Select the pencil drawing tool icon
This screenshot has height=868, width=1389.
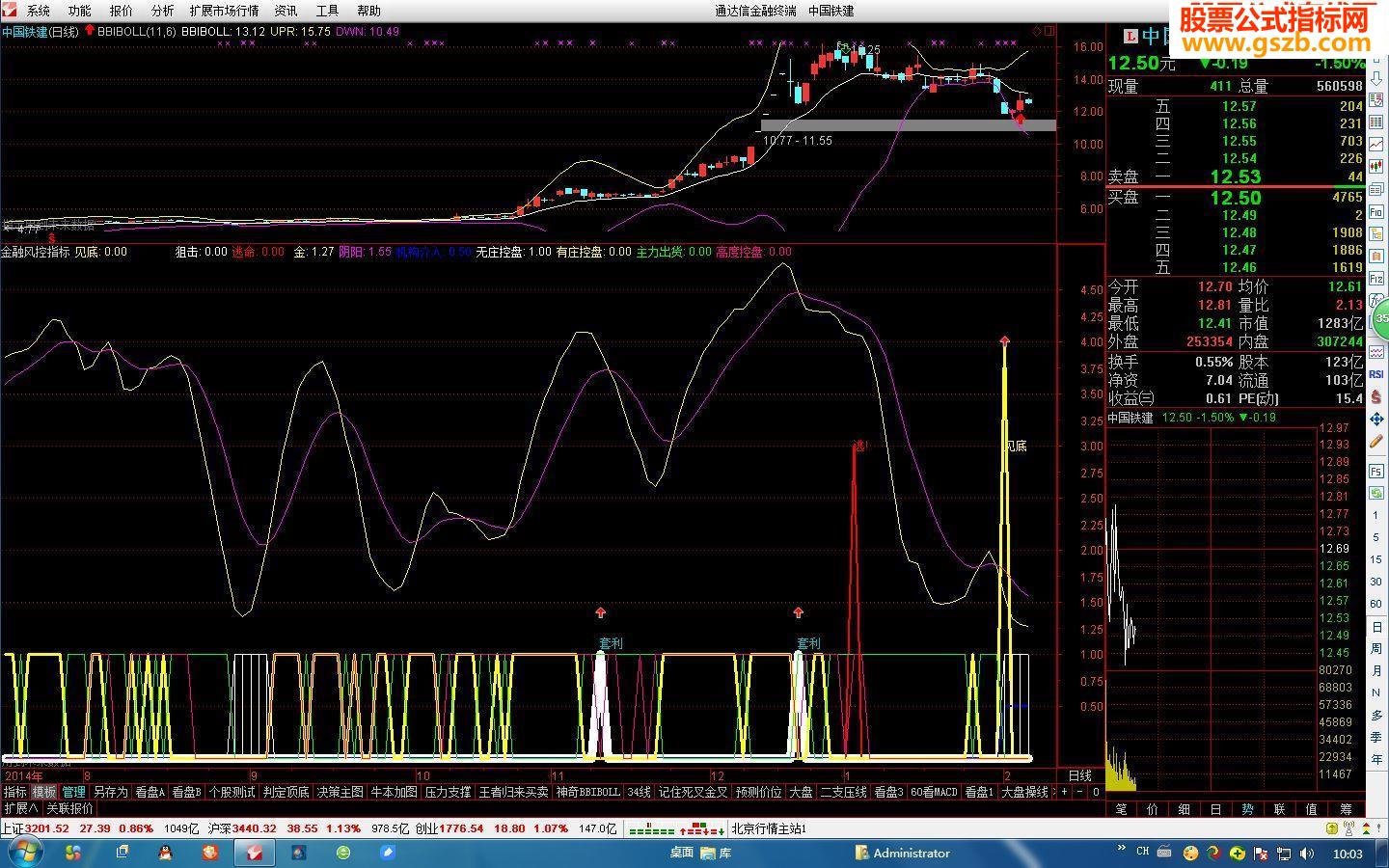tap(1376, 443)
